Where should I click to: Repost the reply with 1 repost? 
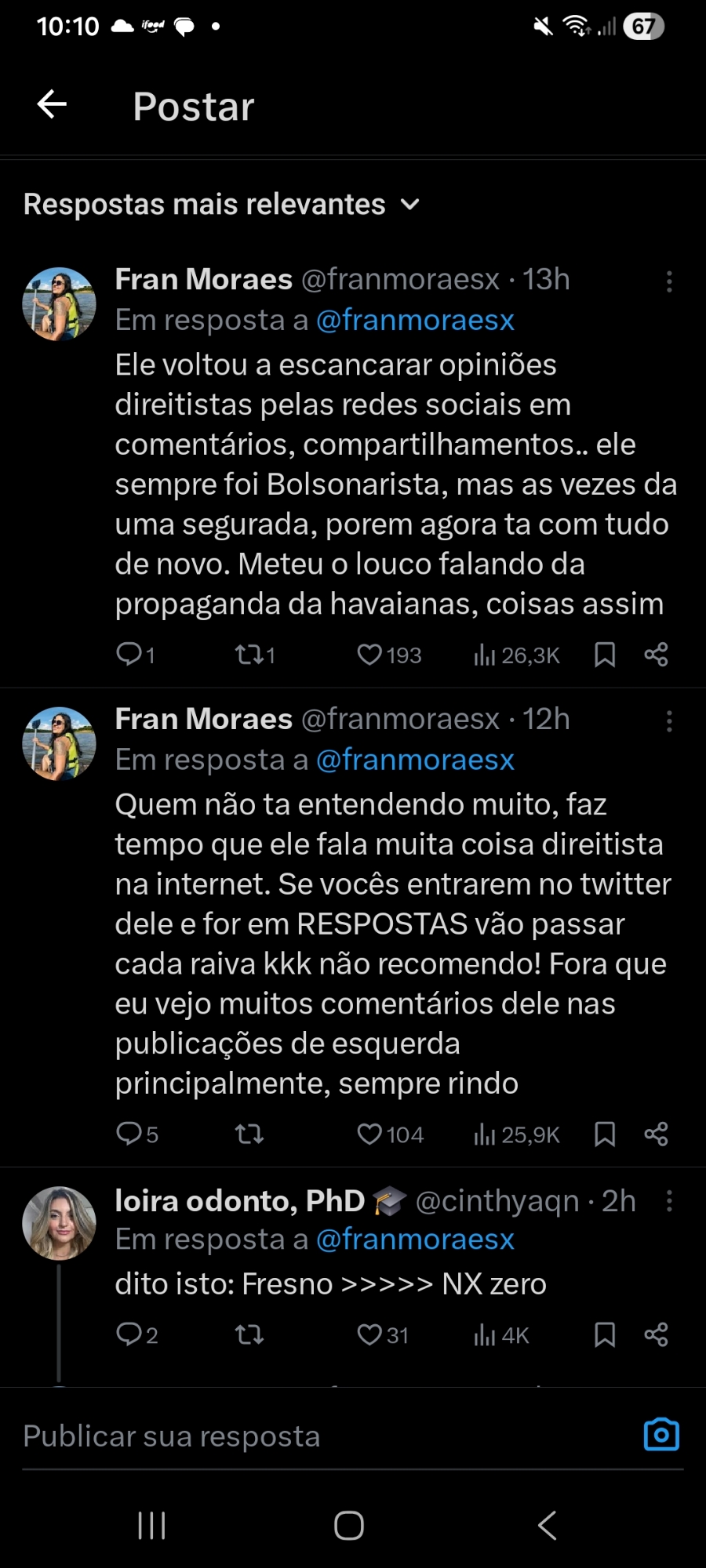pyautogui.click(x=249, y=655)
